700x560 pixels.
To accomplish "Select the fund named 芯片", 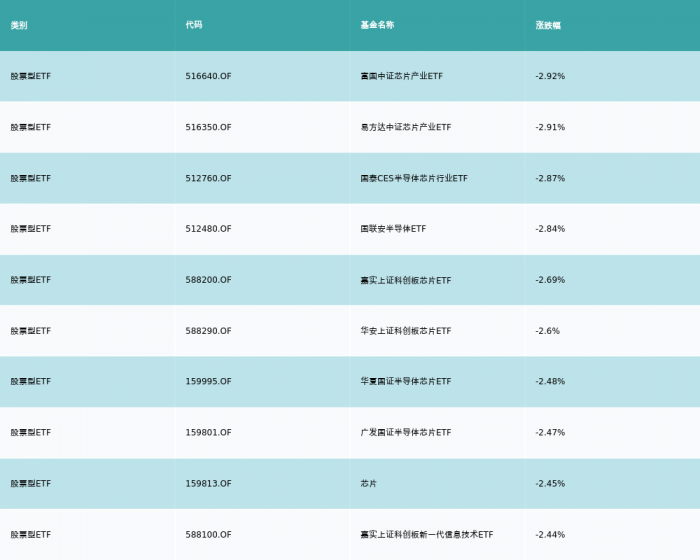I will click(369, 484).
